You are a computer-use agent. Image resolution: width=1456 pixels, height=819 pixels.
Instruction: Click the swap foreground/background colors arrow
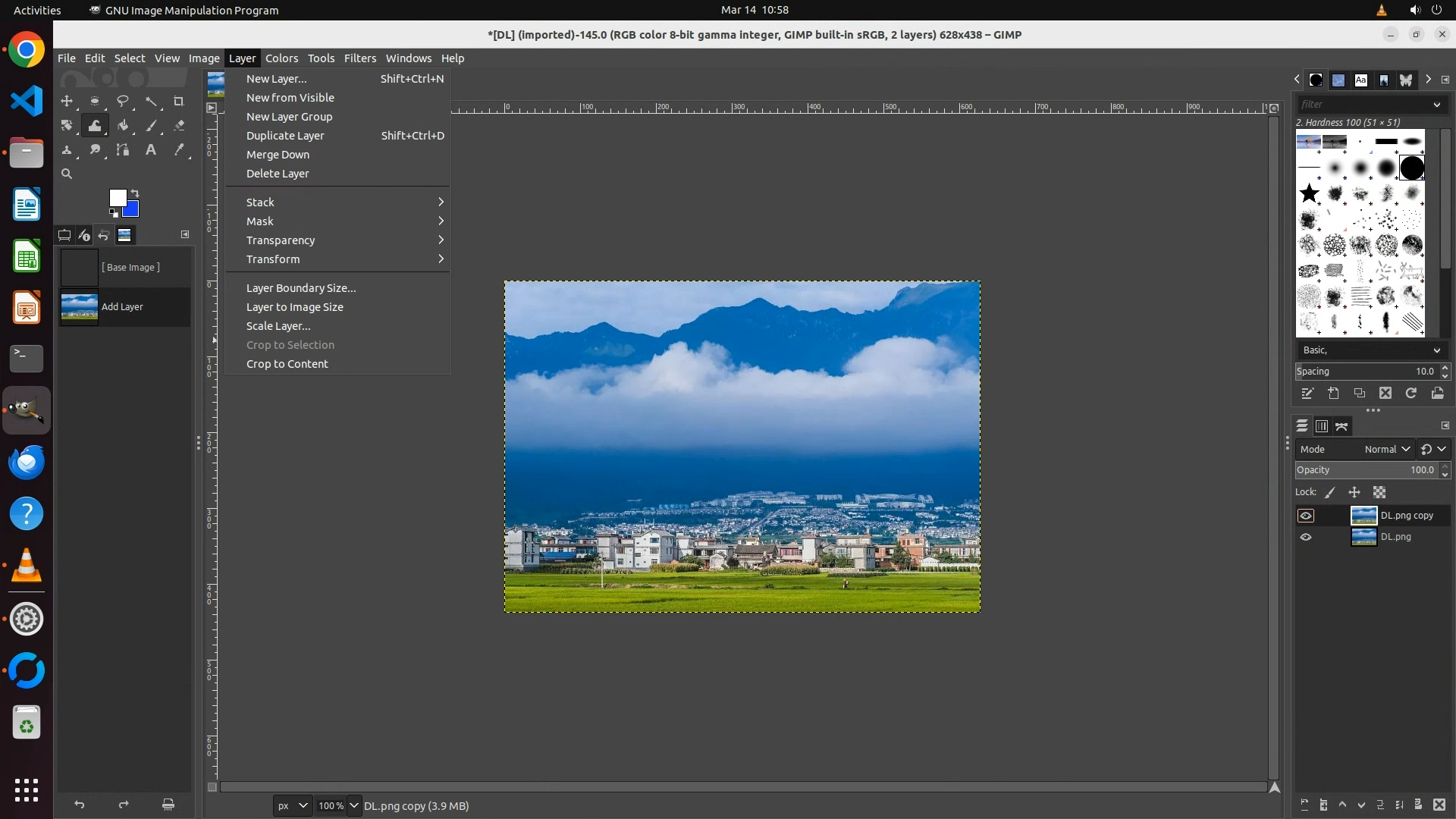point(135,193)
